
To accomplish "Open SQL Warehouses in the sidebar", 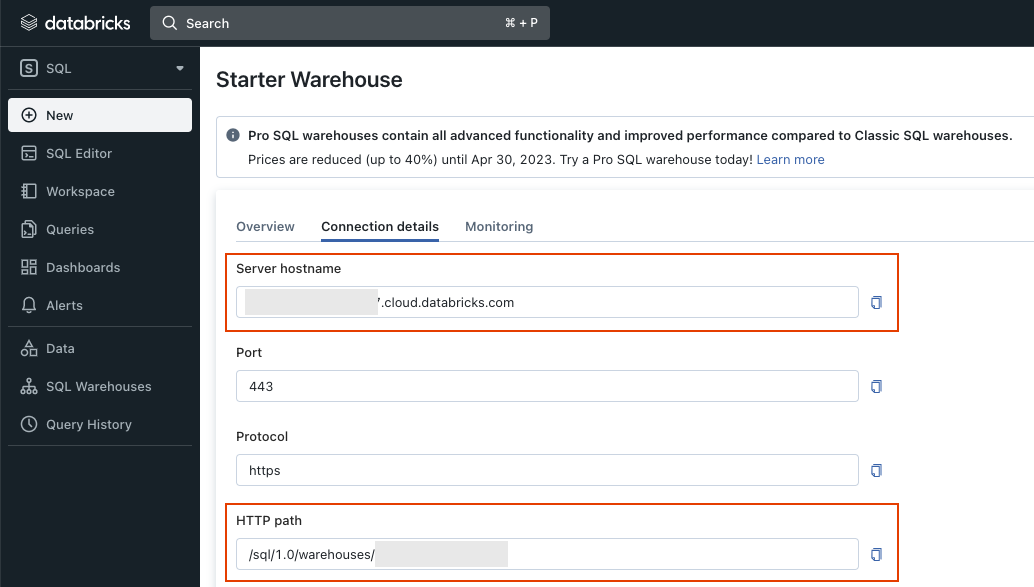I will click(98, 386).
